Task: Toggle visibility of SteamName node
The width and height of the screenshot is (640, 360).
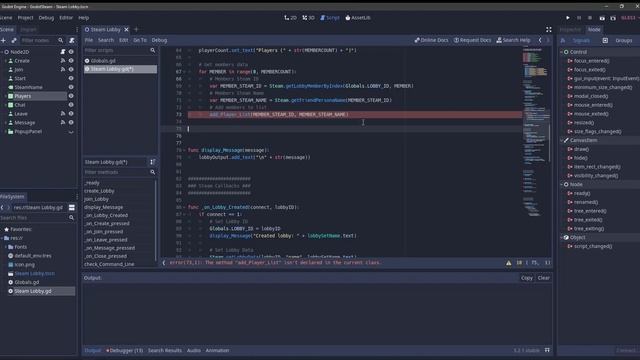Action: click(71, 87)
